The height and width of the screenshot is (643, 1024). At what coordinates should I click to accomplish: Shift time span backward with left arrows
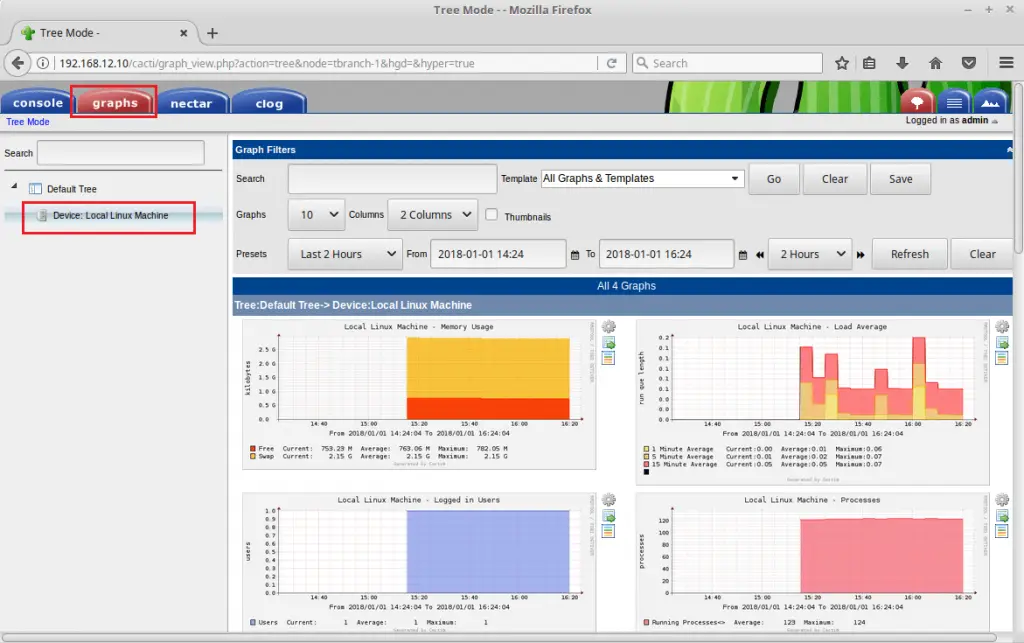[x=760, y=255]
